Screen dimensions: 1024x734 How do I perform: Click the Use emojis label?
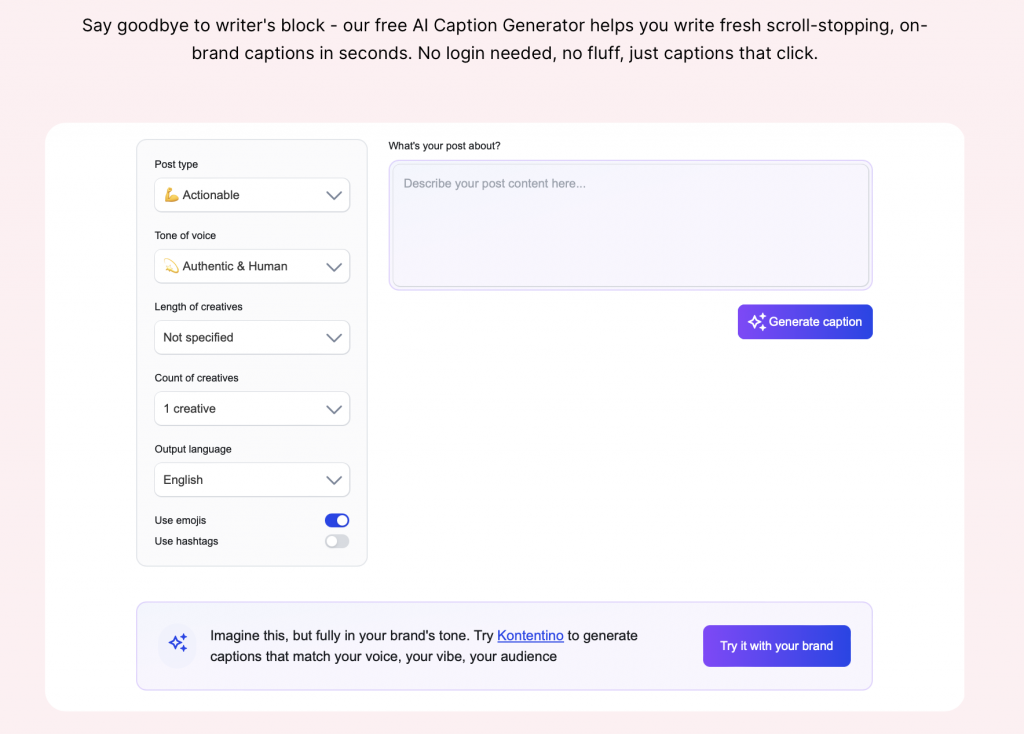180,520
